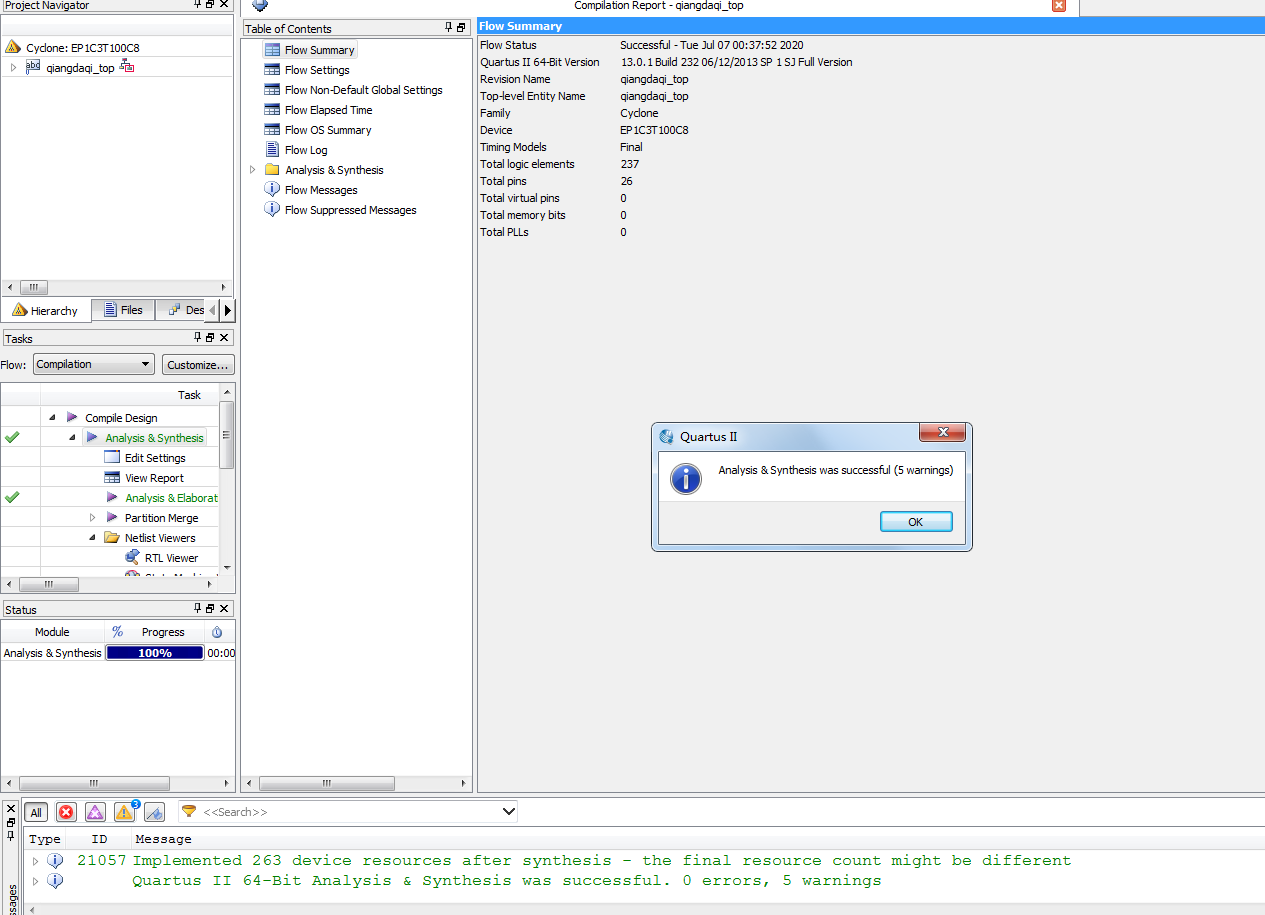Click the Analysis & Synthesis 100% progress bar
This screenshot has height=915, width=1265.
click(x=155, y=653)
